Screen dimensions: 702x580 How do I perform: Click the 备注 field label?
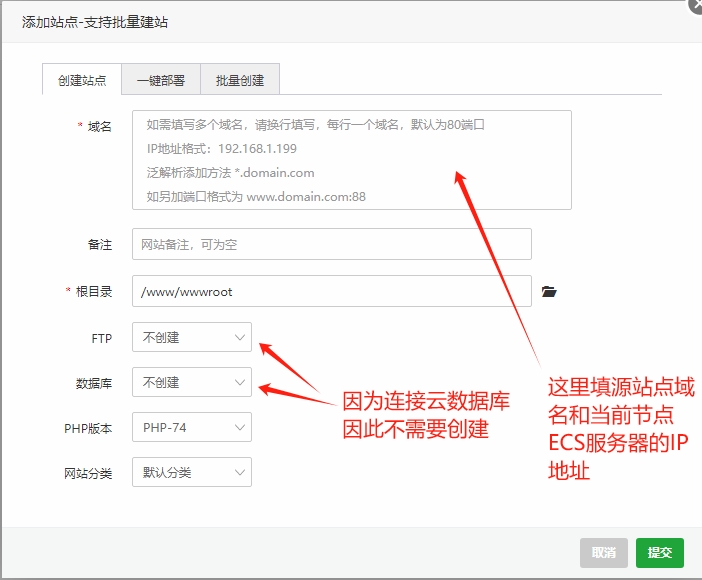click(x=100, y=245)
